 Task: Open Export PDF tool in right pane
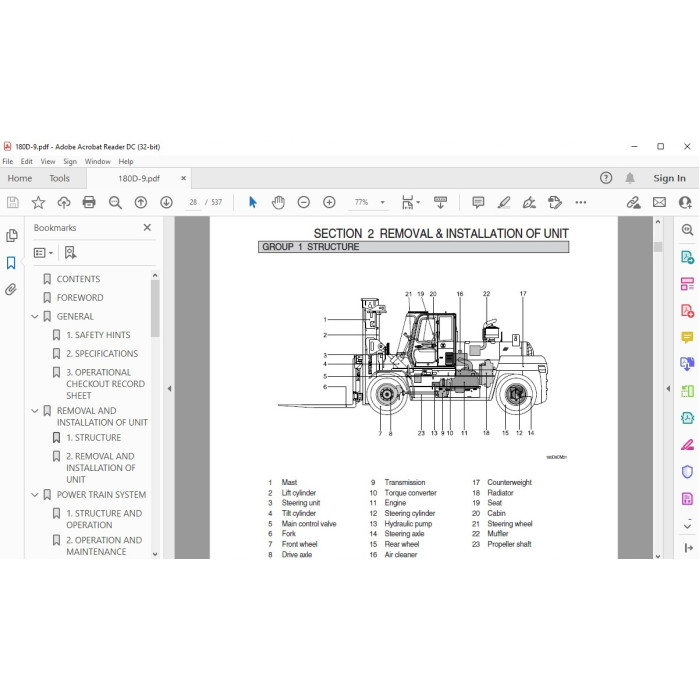point(687,257)
